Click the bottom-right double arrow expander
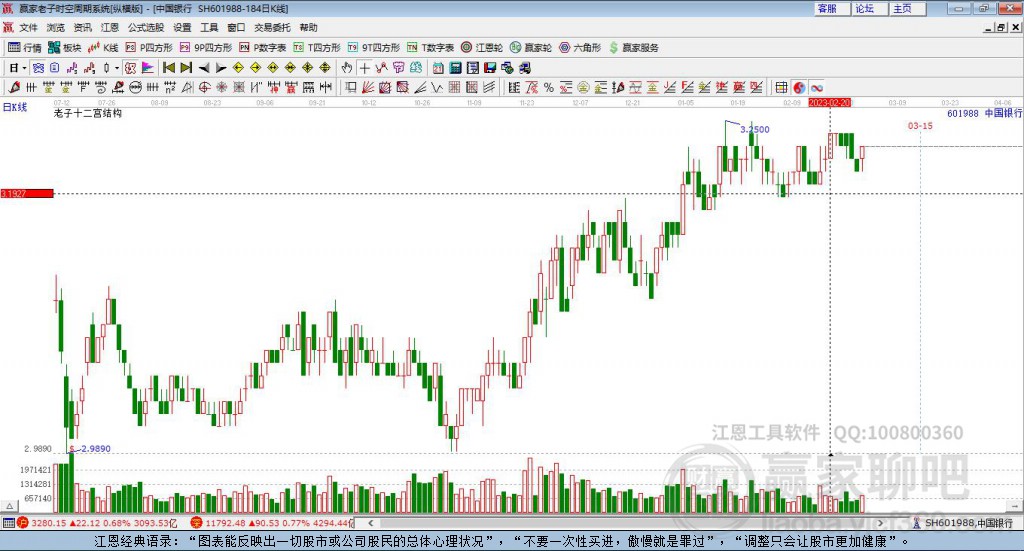This screenshot has height=551, width=1024. click(1015, 506)
